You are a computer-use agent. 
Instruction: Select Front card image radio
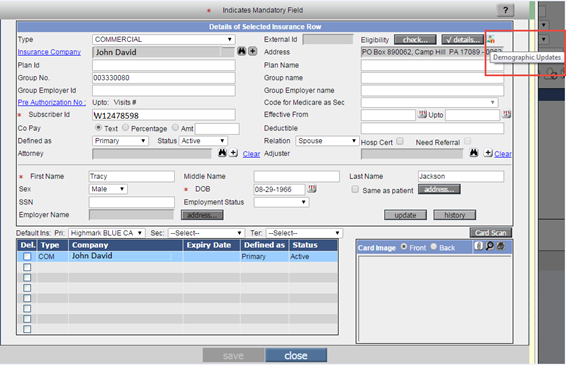[x=404, y=247]
